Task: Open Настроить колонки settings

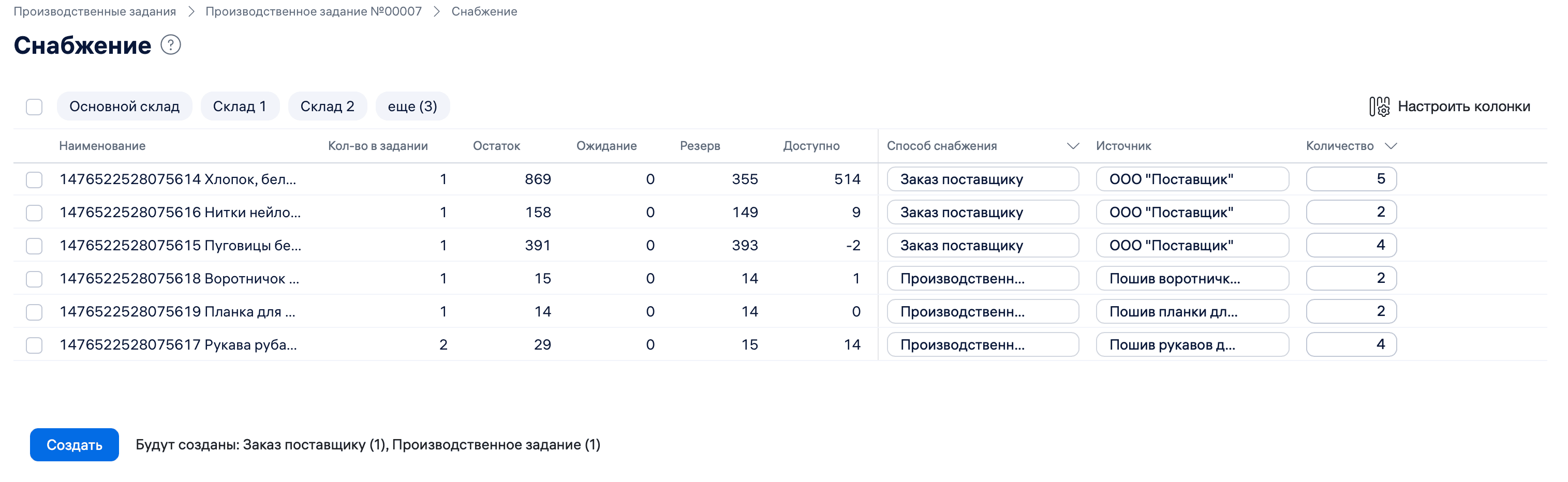Action: (x=1463, y=107)
